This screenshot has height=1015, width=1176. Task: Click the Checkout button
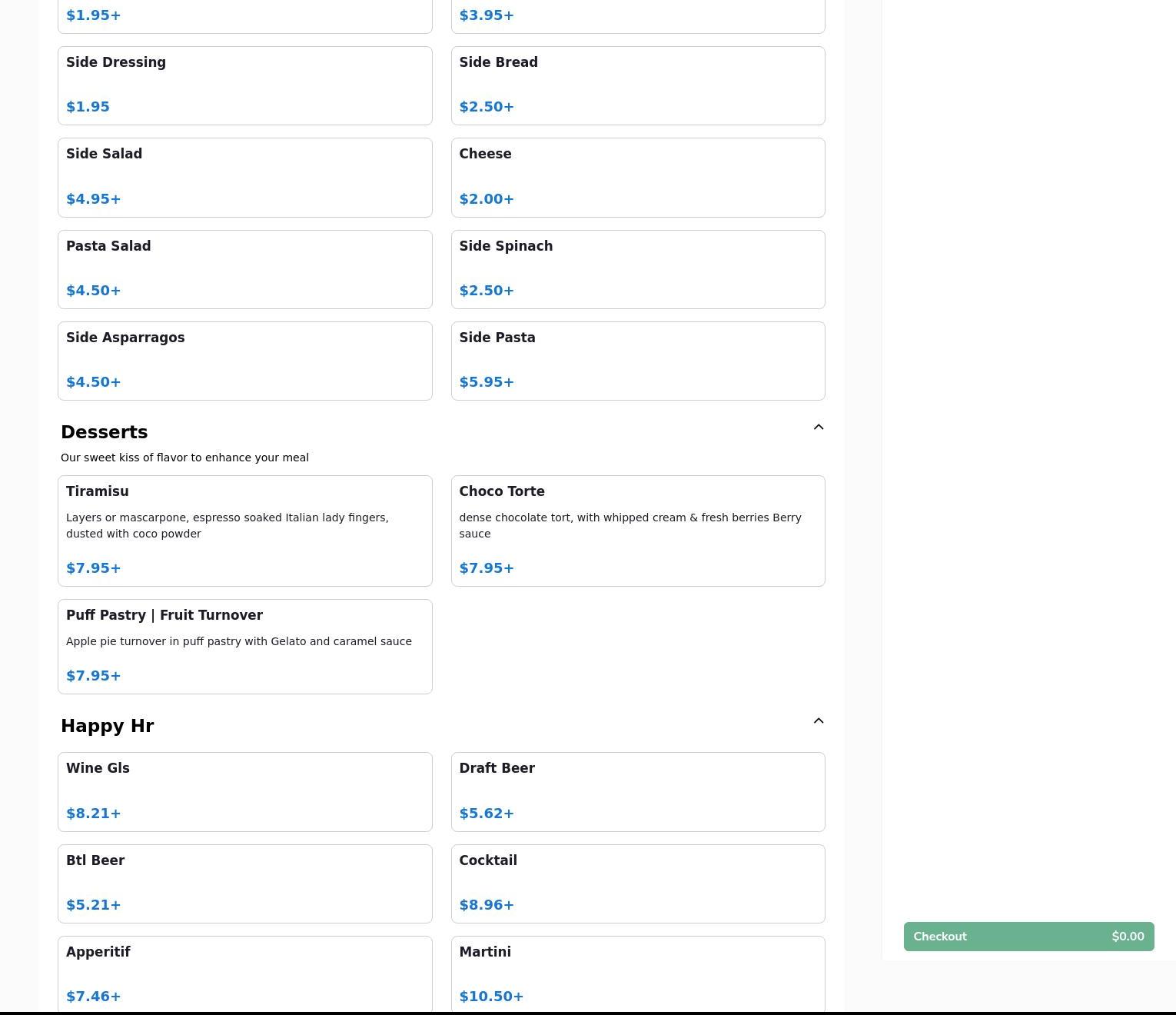[1028, 937]
